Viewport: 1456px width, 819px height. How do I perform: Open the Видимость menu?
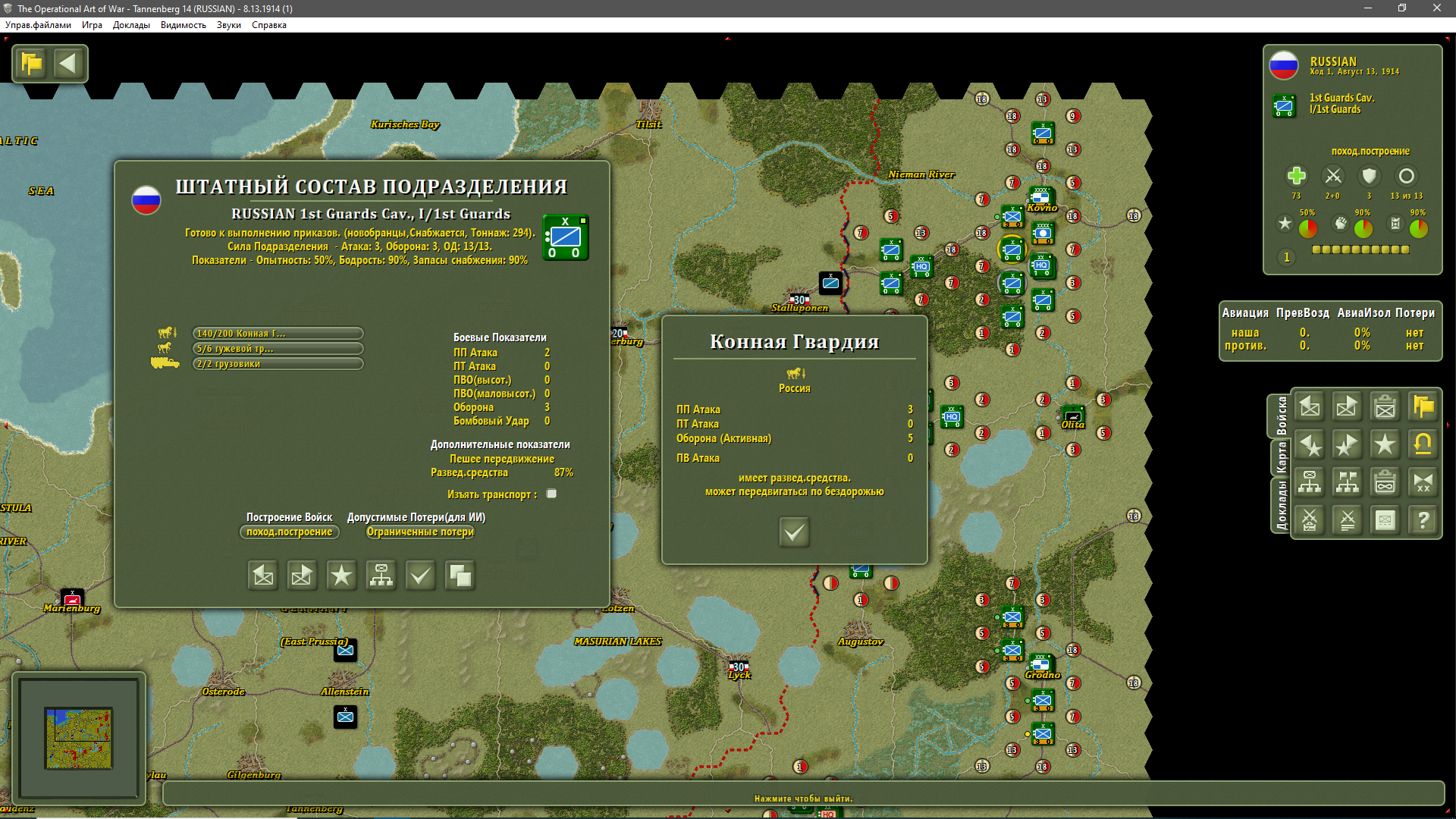click(183, 25)
